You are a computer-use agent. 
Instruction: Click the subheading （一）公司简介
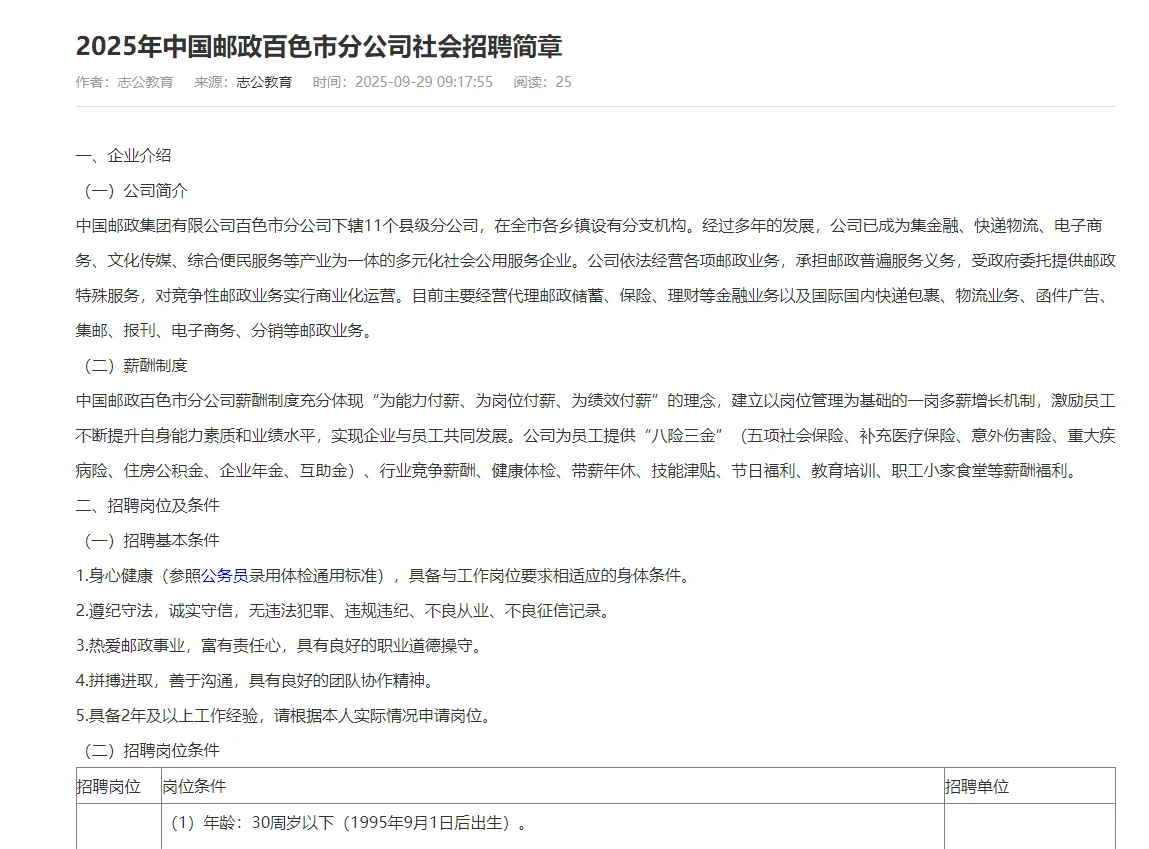[132, 190]
